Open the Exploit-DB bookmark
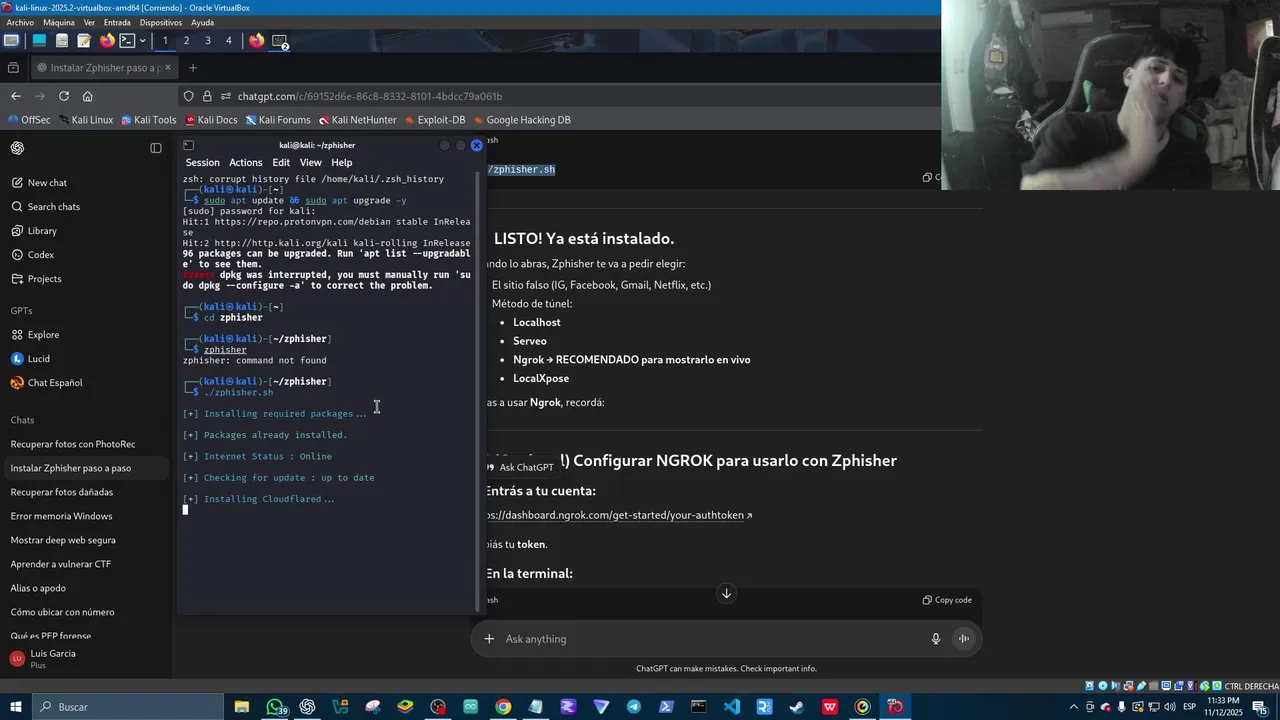Image resolution: width=1280 pixels, height=720 pixels. (433, 120)
